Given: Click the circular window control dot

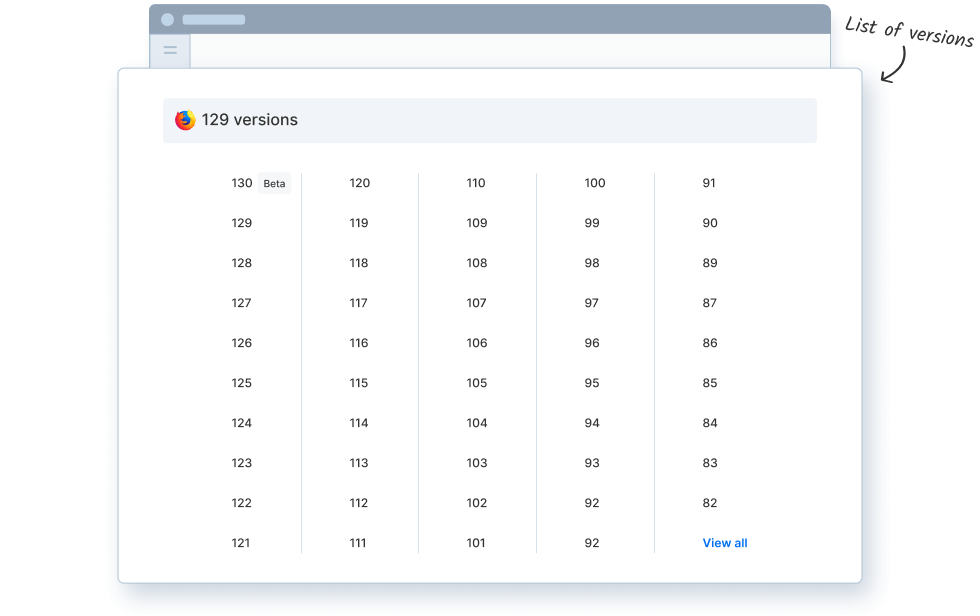Looking at the screenshot, I should coord(166,18).
